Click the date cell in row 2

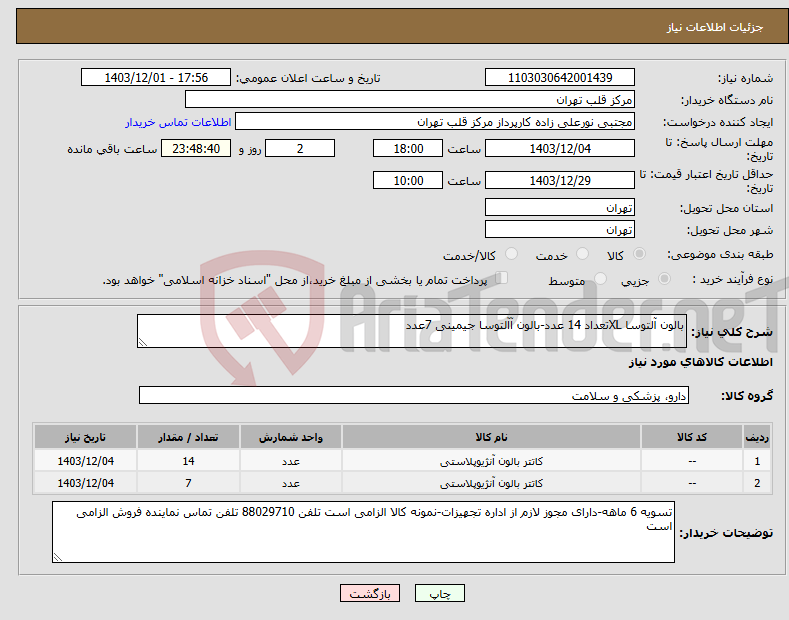pos(86,483)
